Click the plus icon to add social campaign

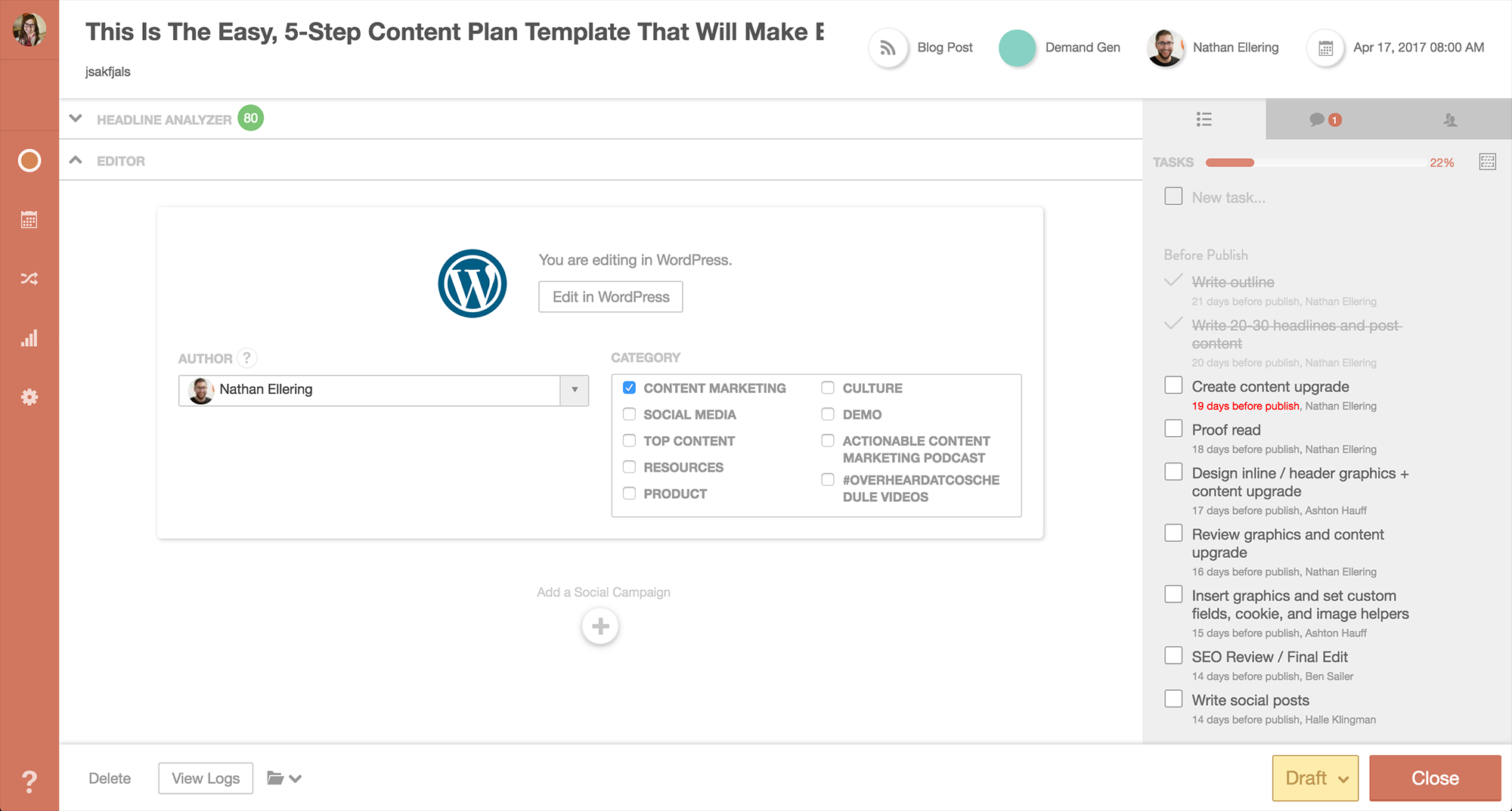coord(600,627)
